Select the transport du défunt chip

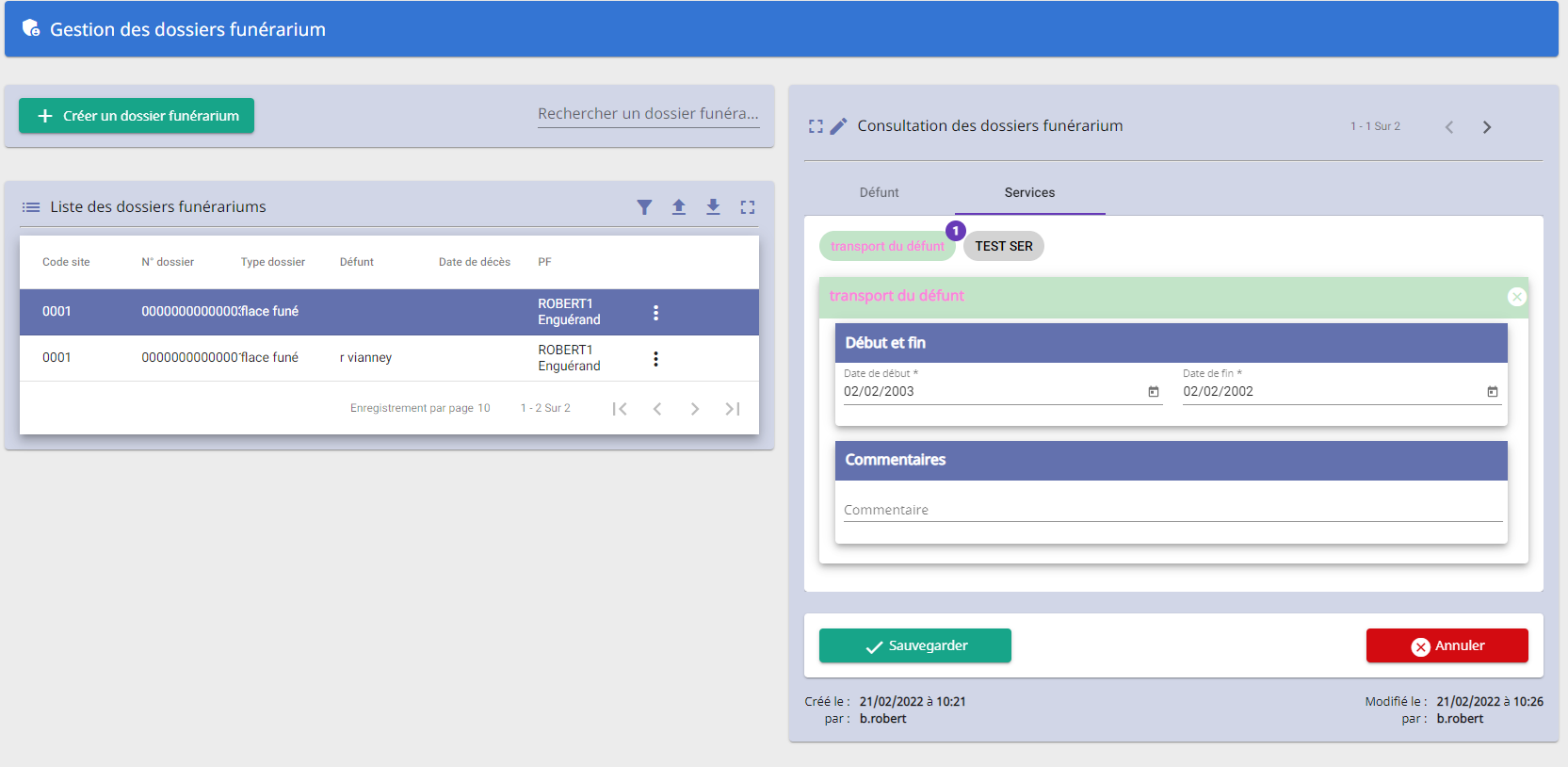(887, 246)
